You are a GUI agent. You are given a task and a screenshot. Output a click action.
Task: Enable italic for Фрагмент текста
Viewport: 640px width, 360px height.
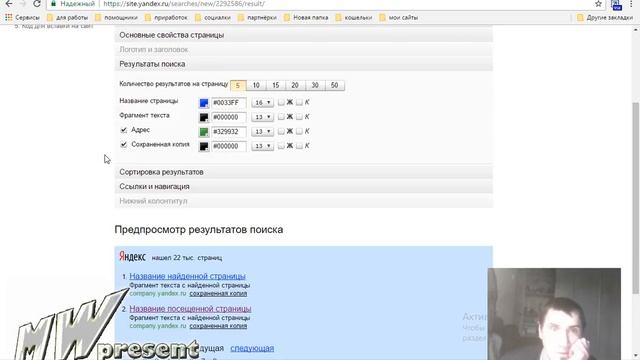299,117
